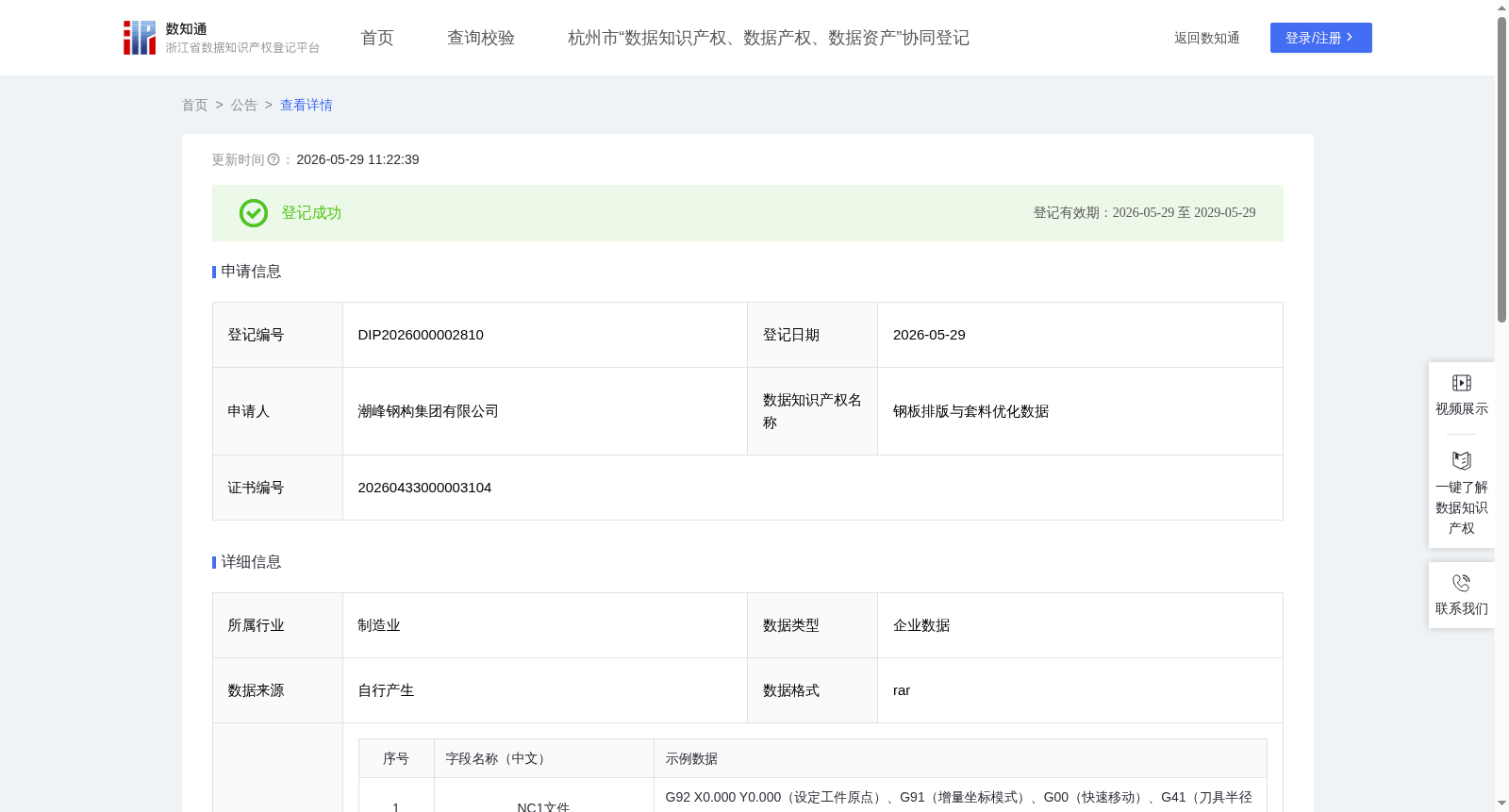Image resolution: width=1509 pixels, height=812 pixels.
Task: Click the 登录/注册 button
Action: [x=1321, y=38]
